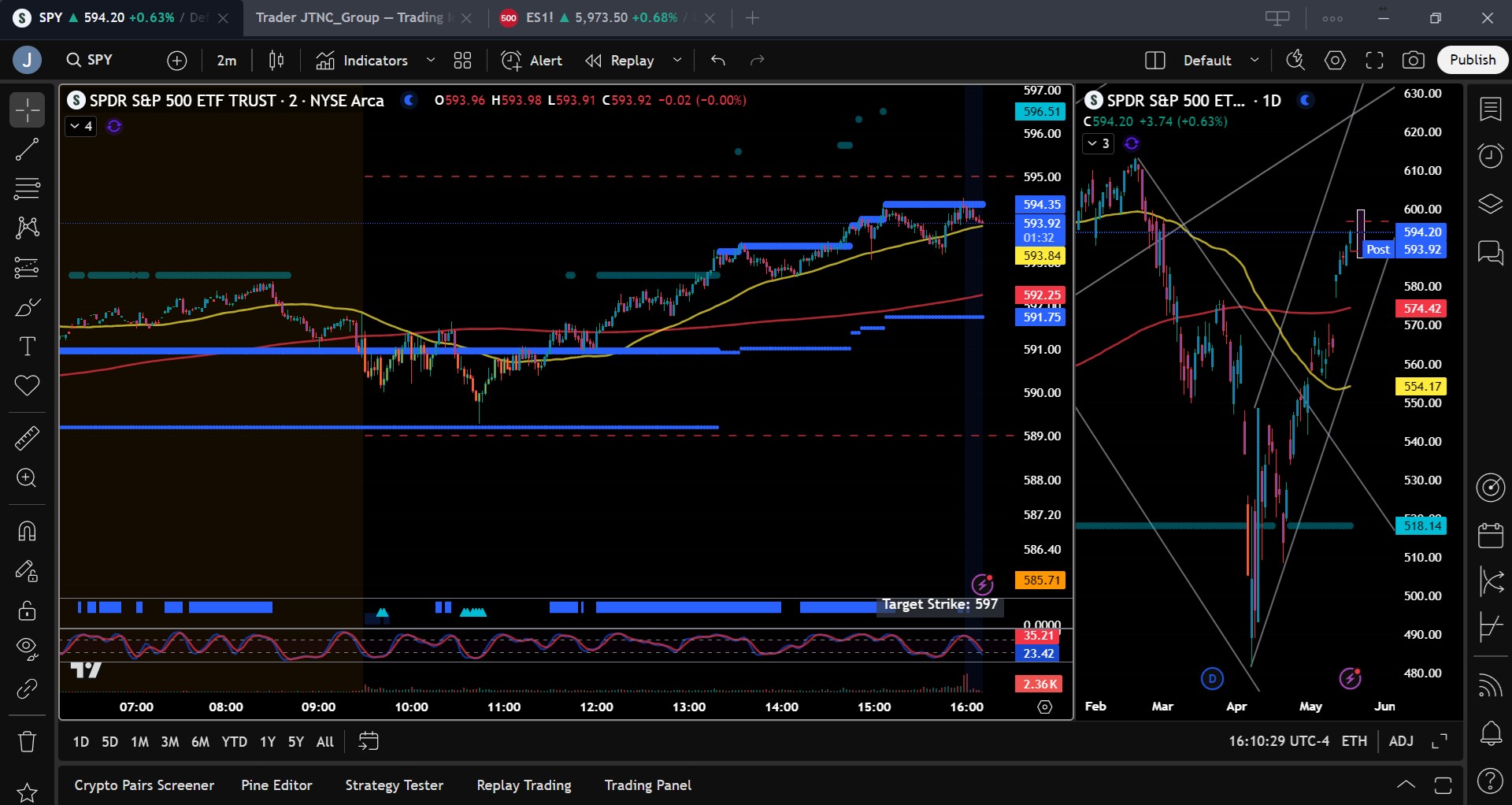Select the ruler measure tool
Image resolution: width=1512 pixels, height=805 pixels.
pyautogui.click(x=27, y=438)
